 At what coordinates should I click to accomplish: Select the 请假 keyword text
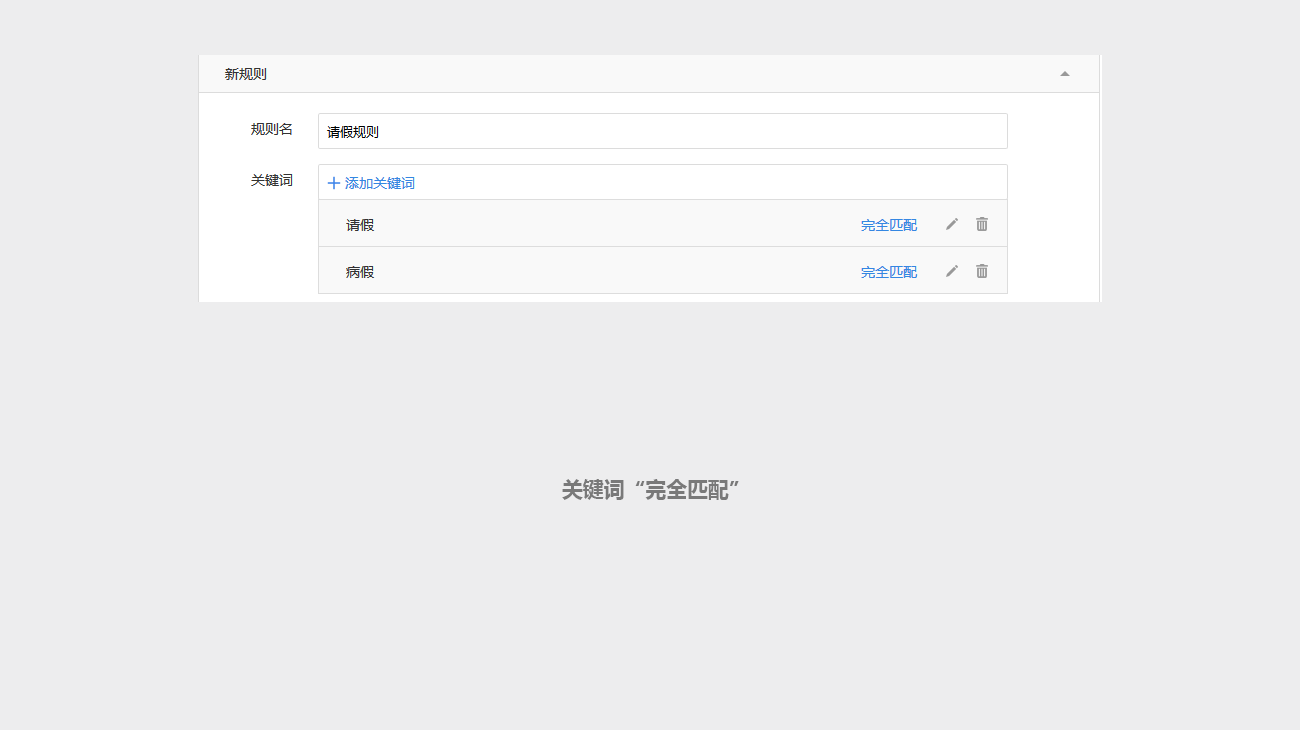pos(360,225)
